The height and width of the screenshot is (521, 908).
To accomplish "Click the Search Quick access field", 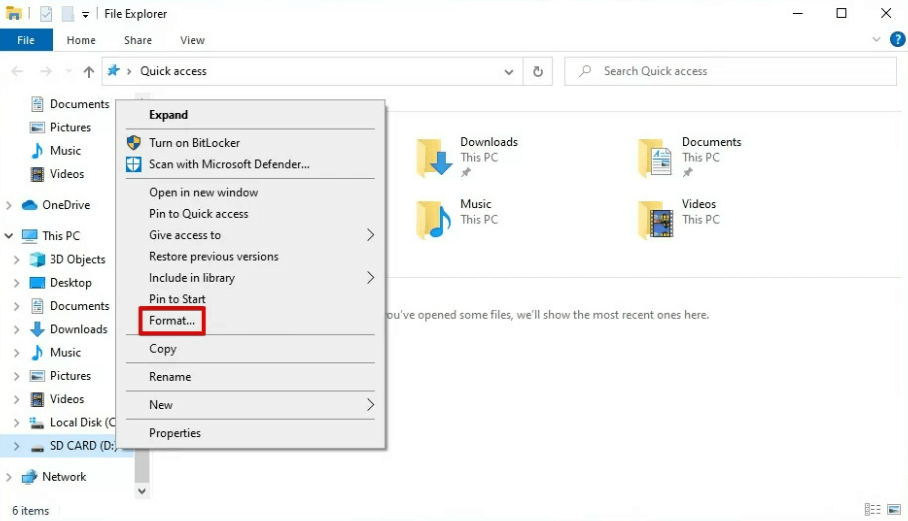I will point(730,71).
